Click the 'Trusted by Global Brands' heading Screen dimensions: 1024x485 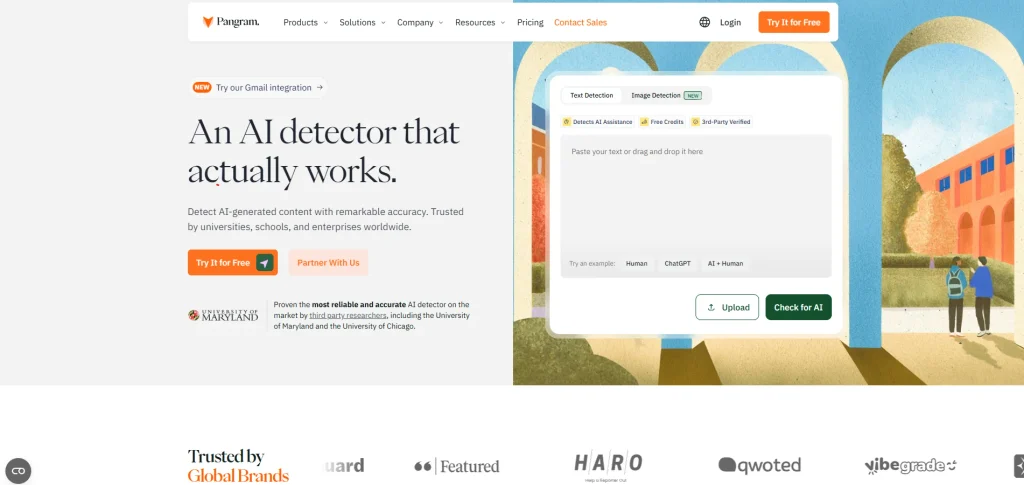click(x=238, y=465)
